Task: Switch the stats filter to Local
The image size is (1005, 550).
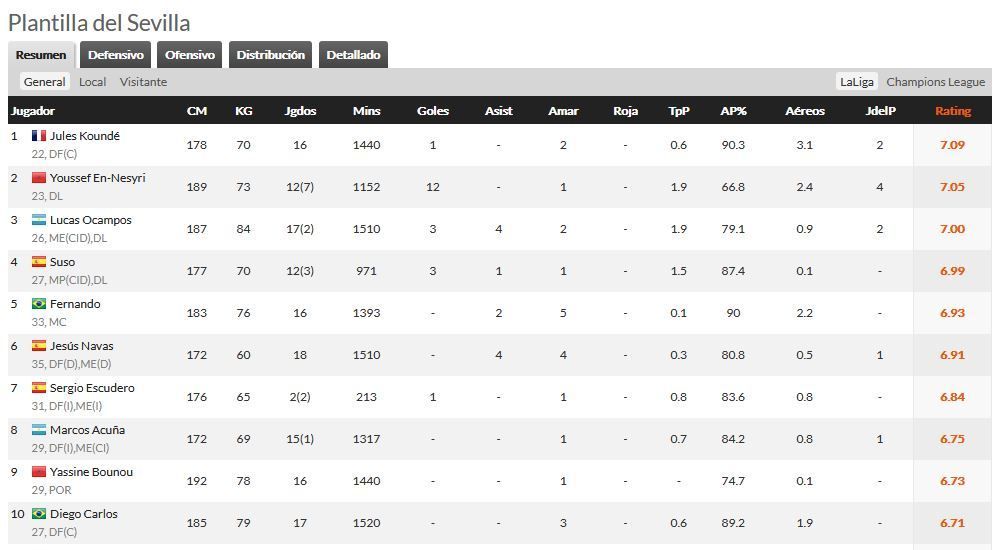Action: click(x=92, y=82)
